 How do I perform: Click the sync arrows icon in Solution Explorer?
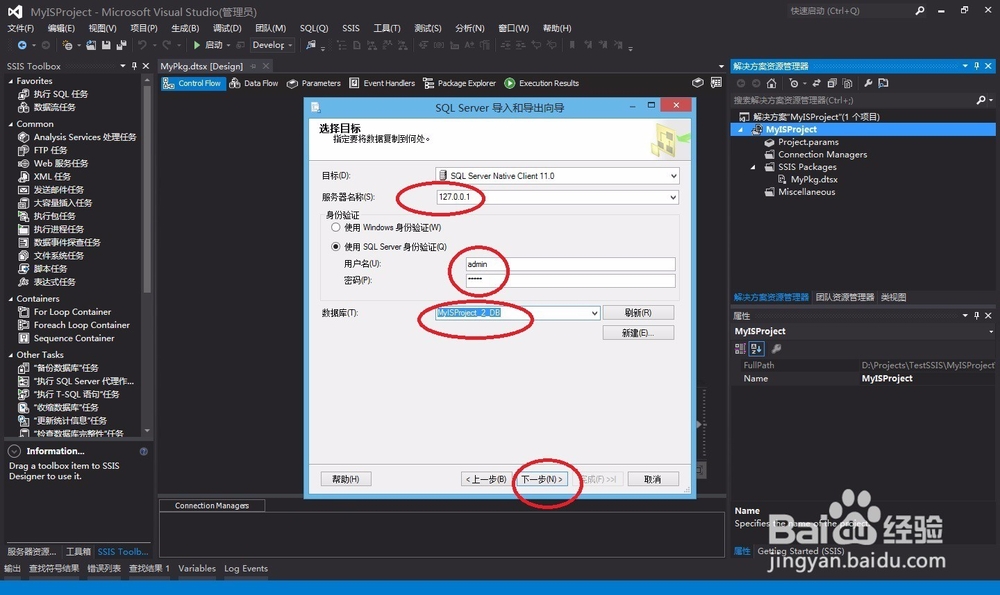(816, 83)
